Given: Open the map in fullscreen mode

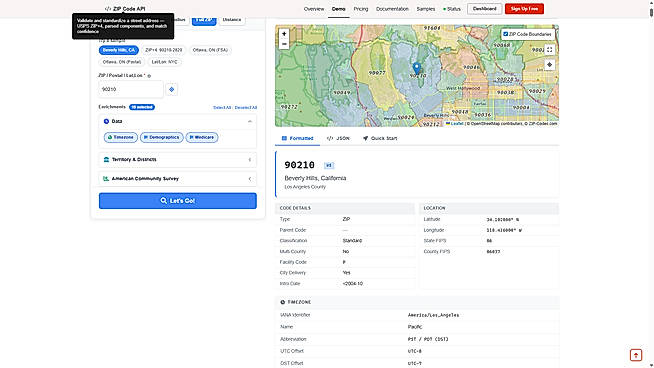Looking at the screenshot, I should click(549, 50).
